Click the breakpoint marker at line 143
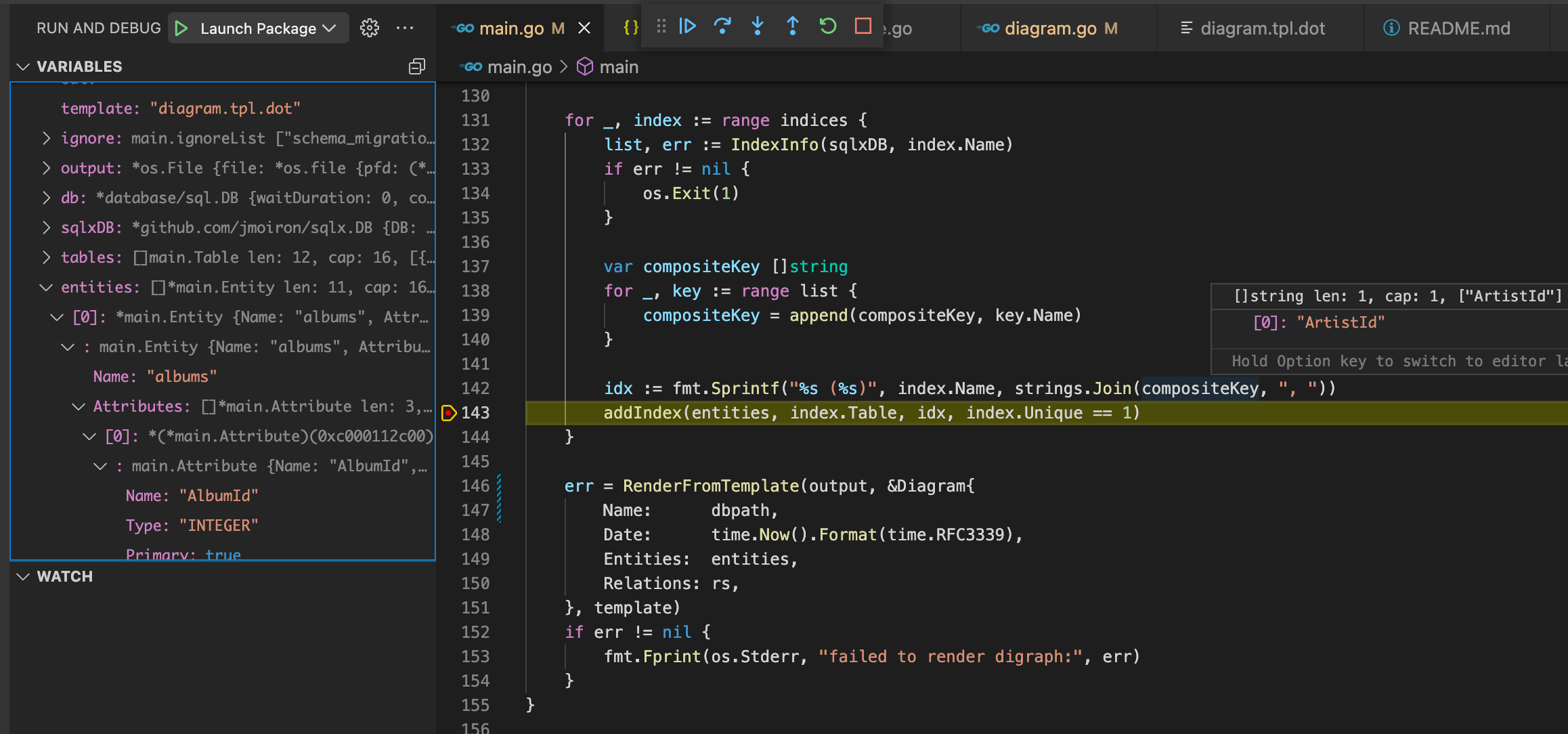Image resolution: width=1568 pixels, height=734 pixels. (448, 413)
